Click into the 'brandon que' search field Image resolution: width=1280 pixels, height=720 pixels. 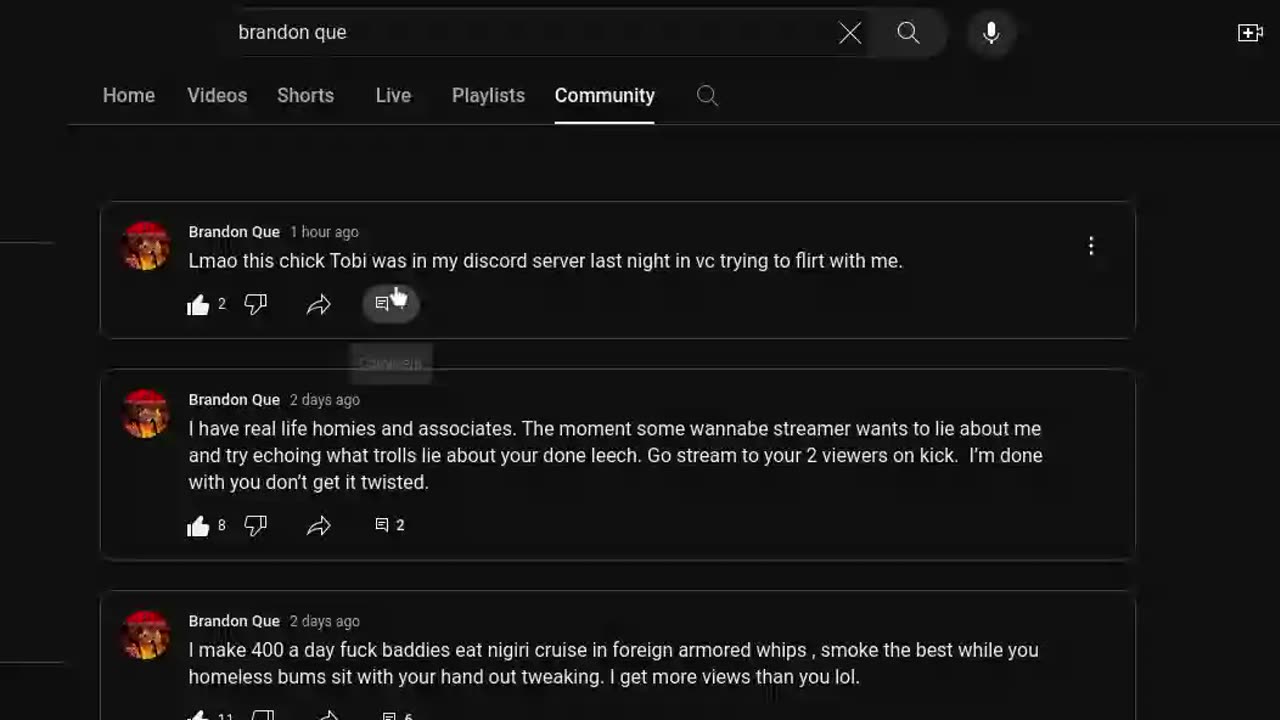coord(530,33)
